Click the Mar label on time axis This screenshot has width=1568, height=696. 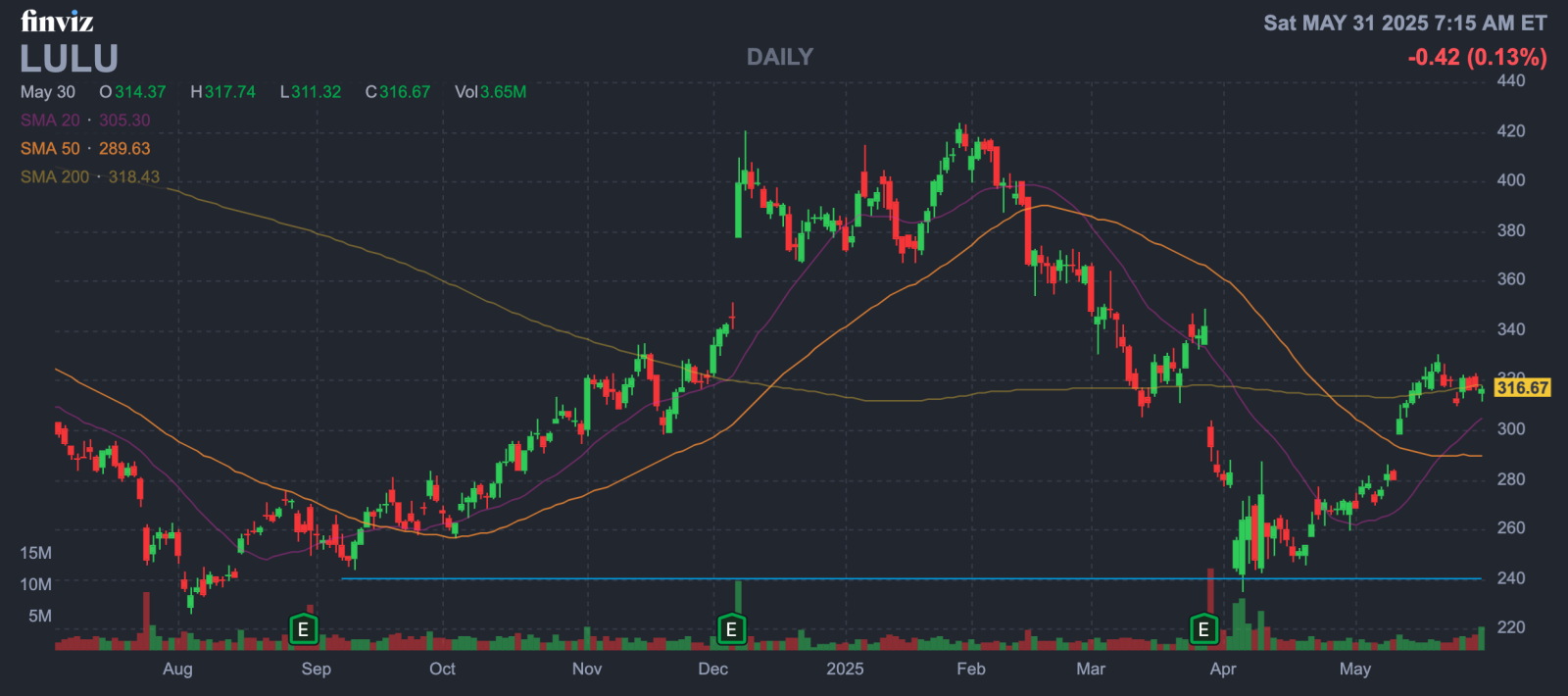[x=1091, y=669]
